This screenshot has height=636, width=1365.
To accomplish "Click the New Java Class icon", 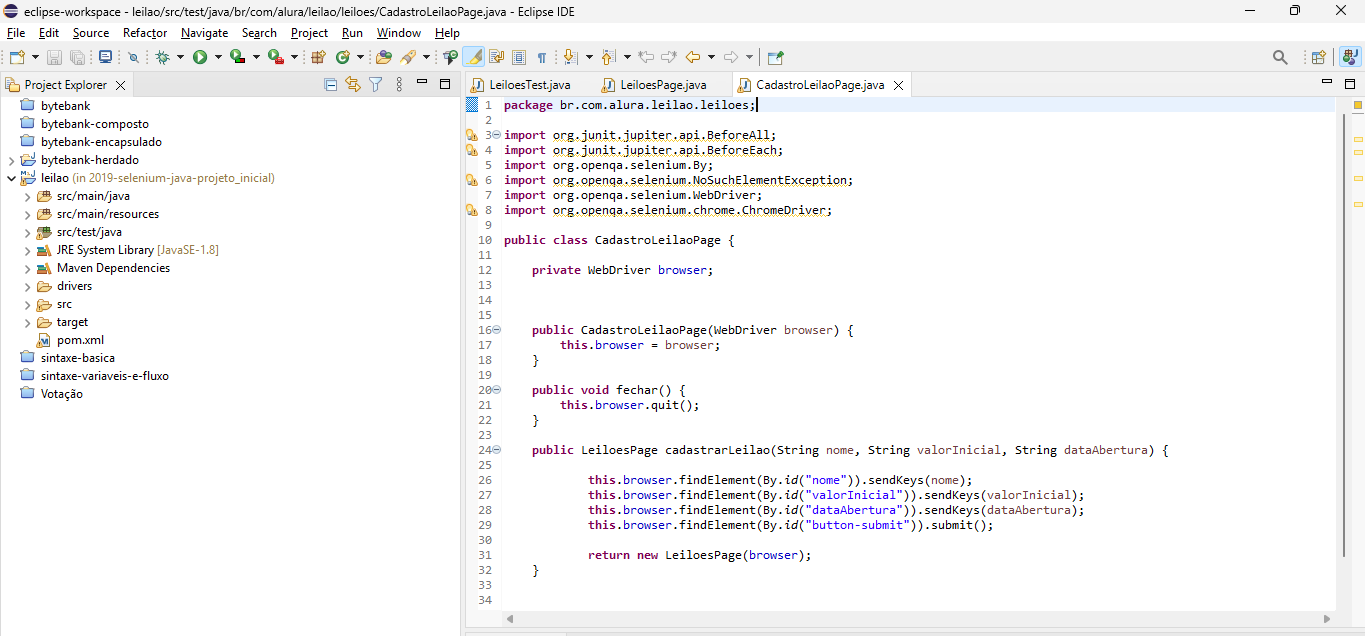I will (343, 57).
